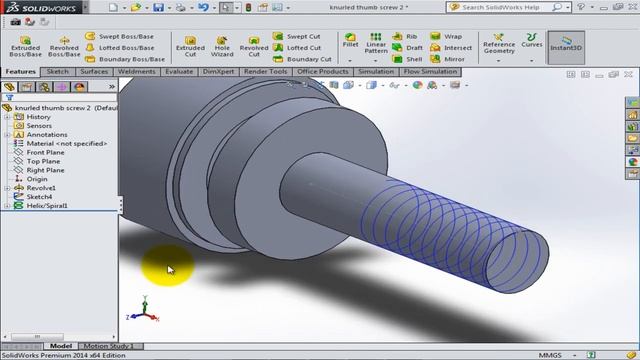Click the Edit Appearance icon in view toolbar

(418, 85)
